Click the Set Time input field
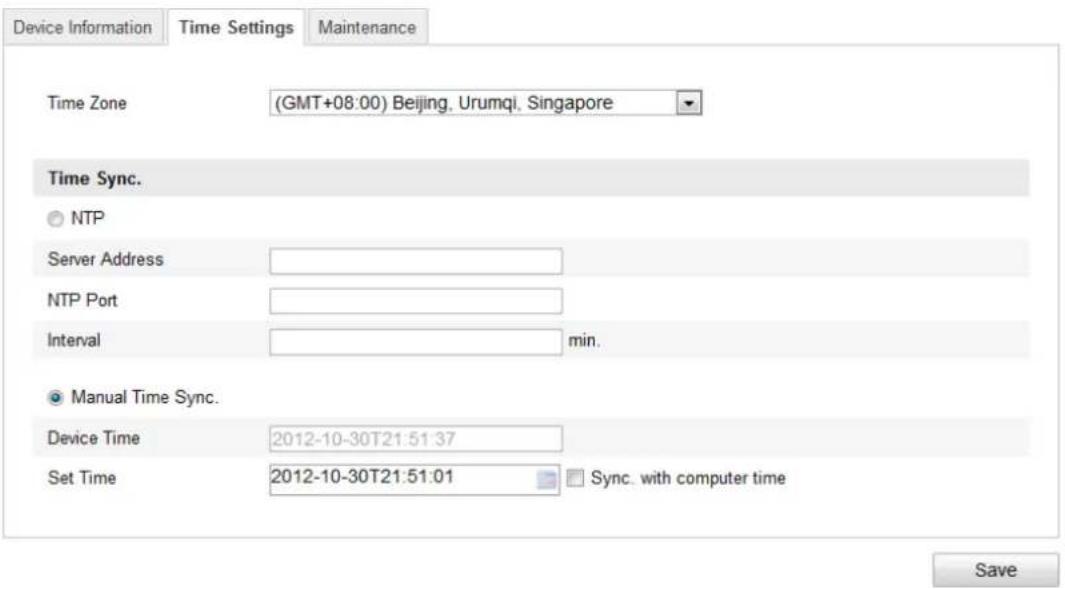 click(x=414, y=480)
